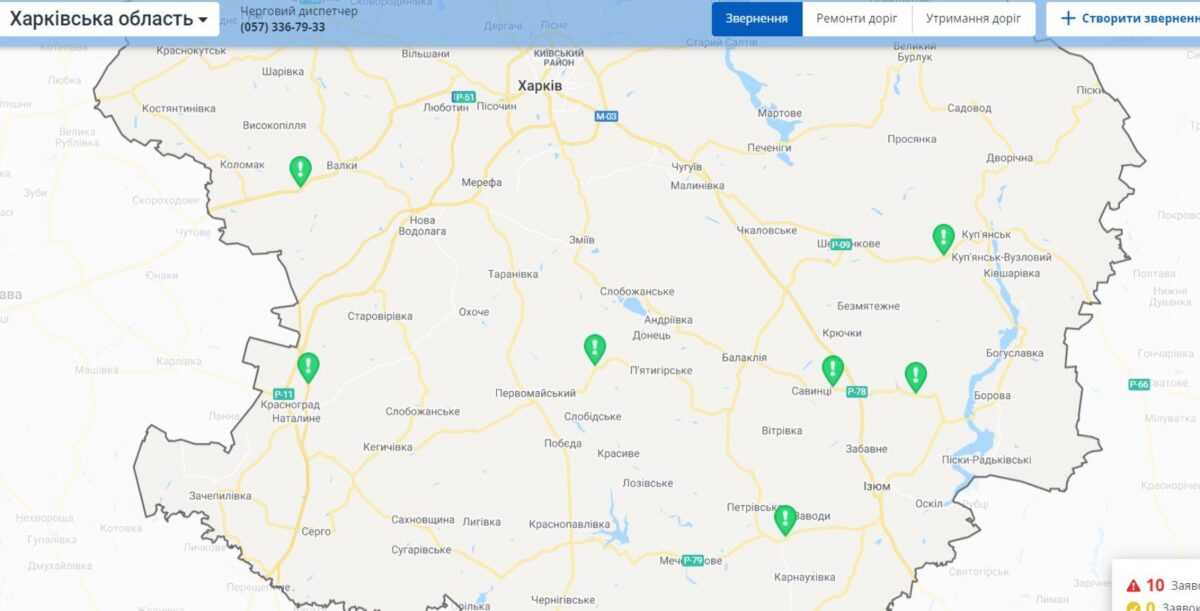Click the yellow checkmark status icon with count 0
The height and width of the screenshot is (611, 1200).
coord(1133,607)
